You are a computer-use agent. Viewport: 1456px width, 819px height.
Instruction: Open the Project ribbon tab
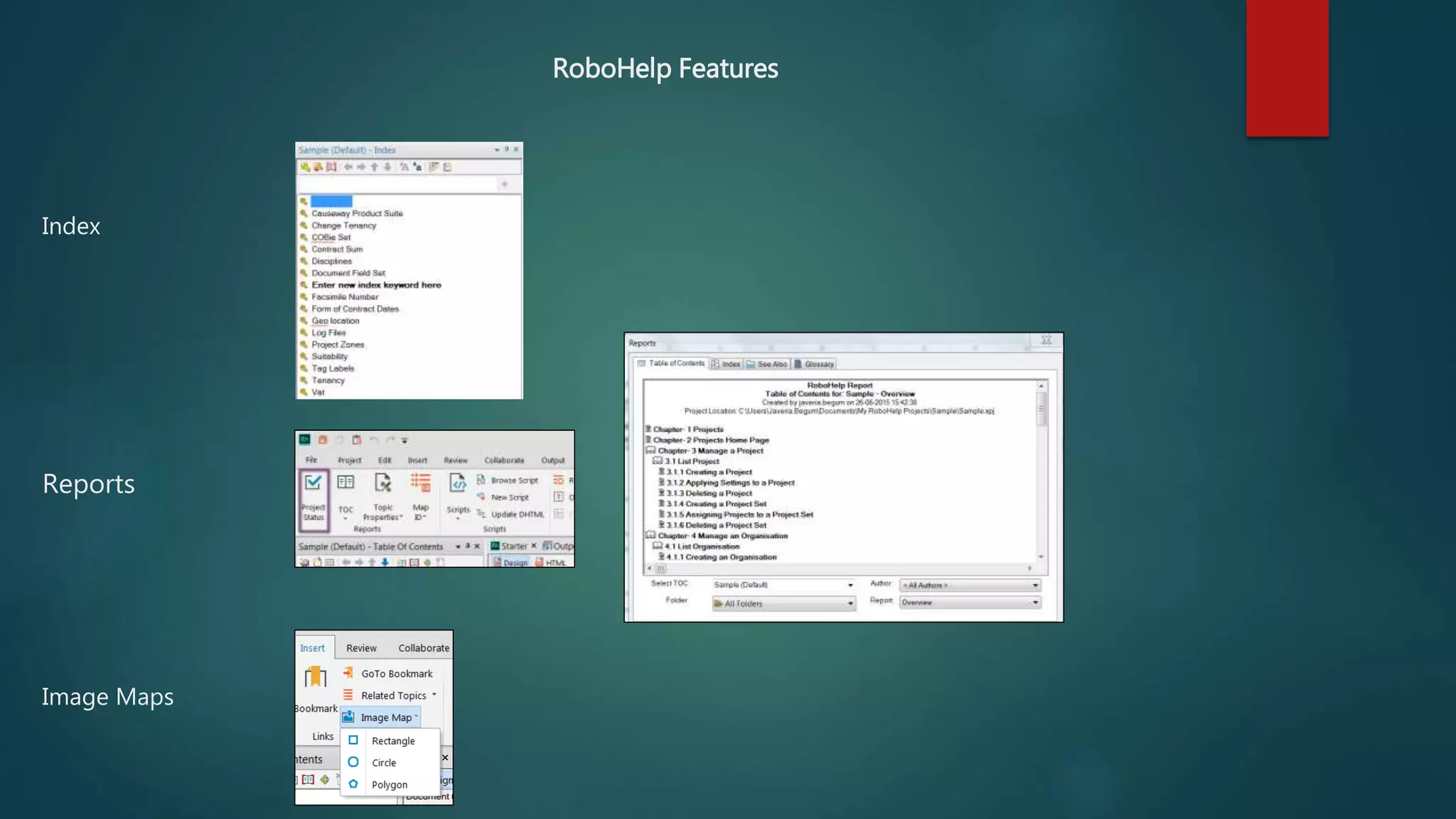pyautogui.click(x=349, y=461)
